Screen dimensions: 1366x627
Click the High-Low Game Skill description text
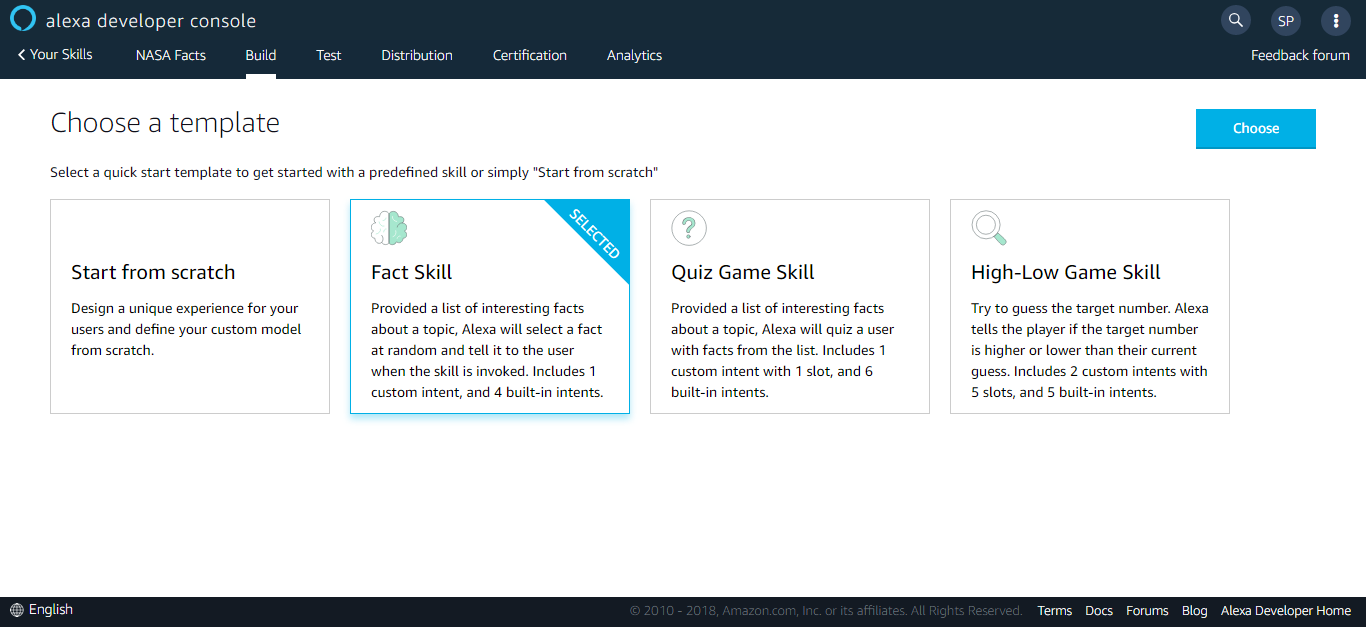coord(1090,350)
